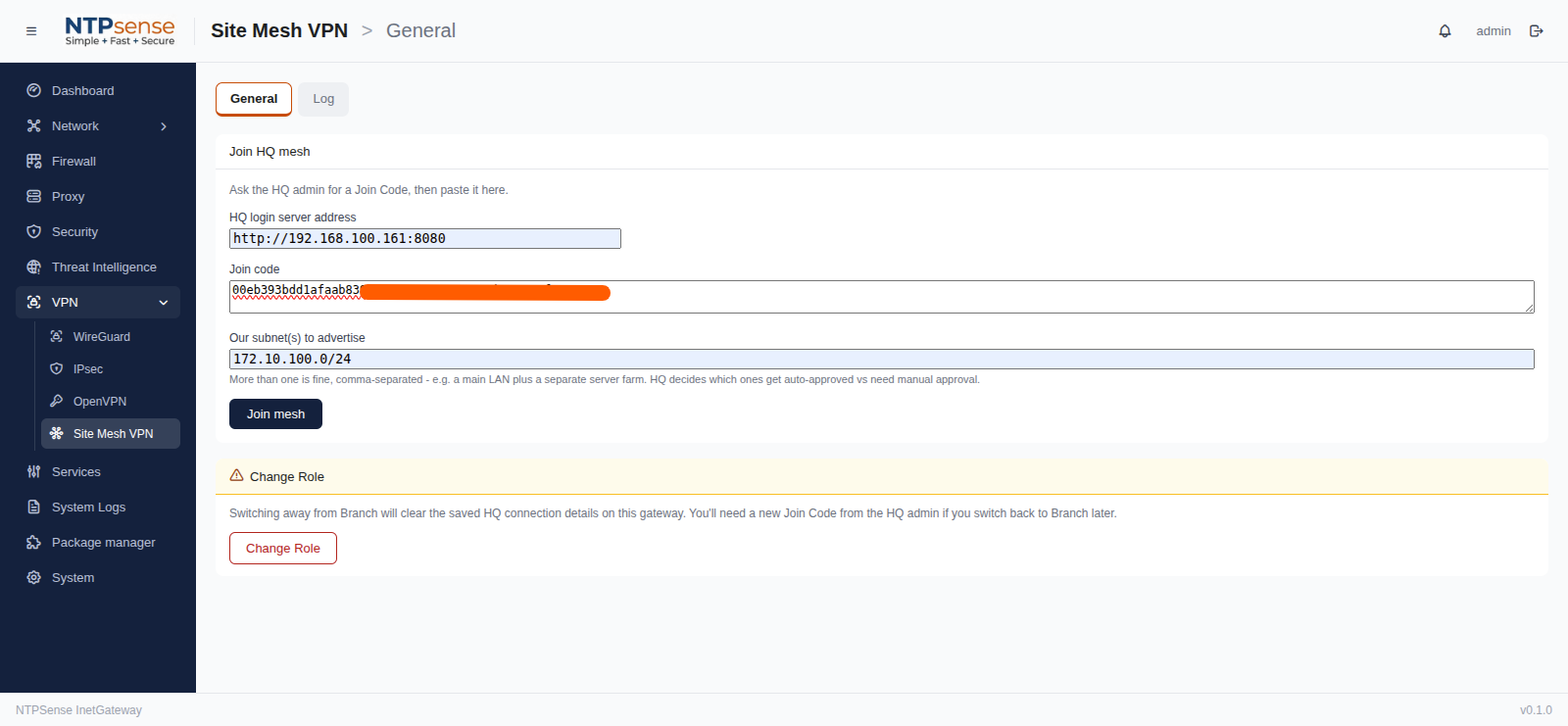Viewport: 1568px width, 726px height.
Task: Expand the Network submenu chevron
Action: pyautogui.click(x=164, y=126)
